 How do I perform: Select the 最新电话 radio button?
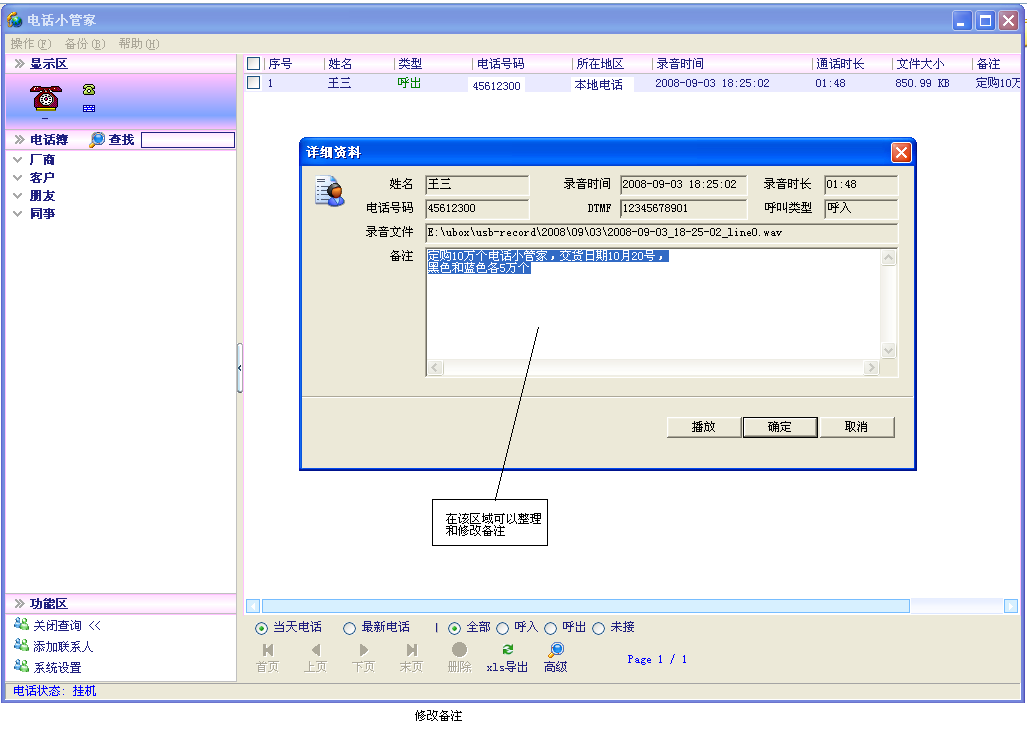click(x=349, y=628)
